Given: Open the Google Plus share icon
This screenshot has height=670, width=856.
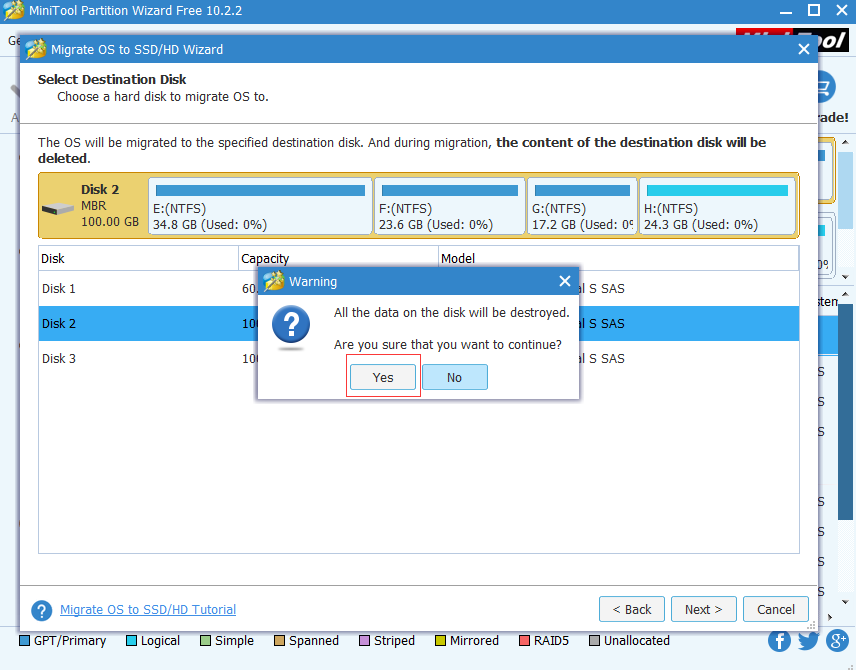Looking at the screenshot, I should pos(837,641).
